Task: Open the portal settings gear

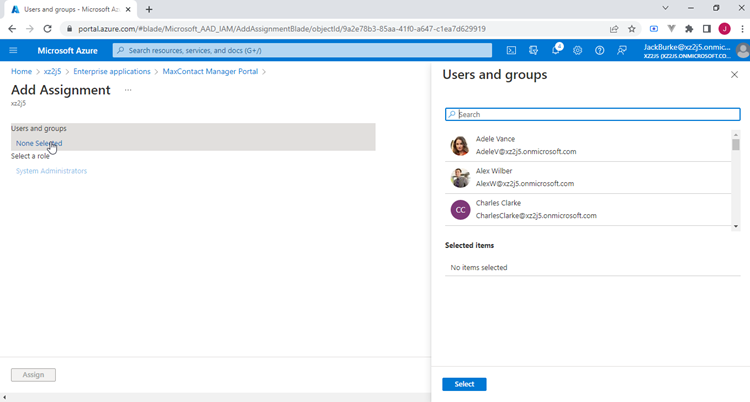Action: [x=578, y=50]
